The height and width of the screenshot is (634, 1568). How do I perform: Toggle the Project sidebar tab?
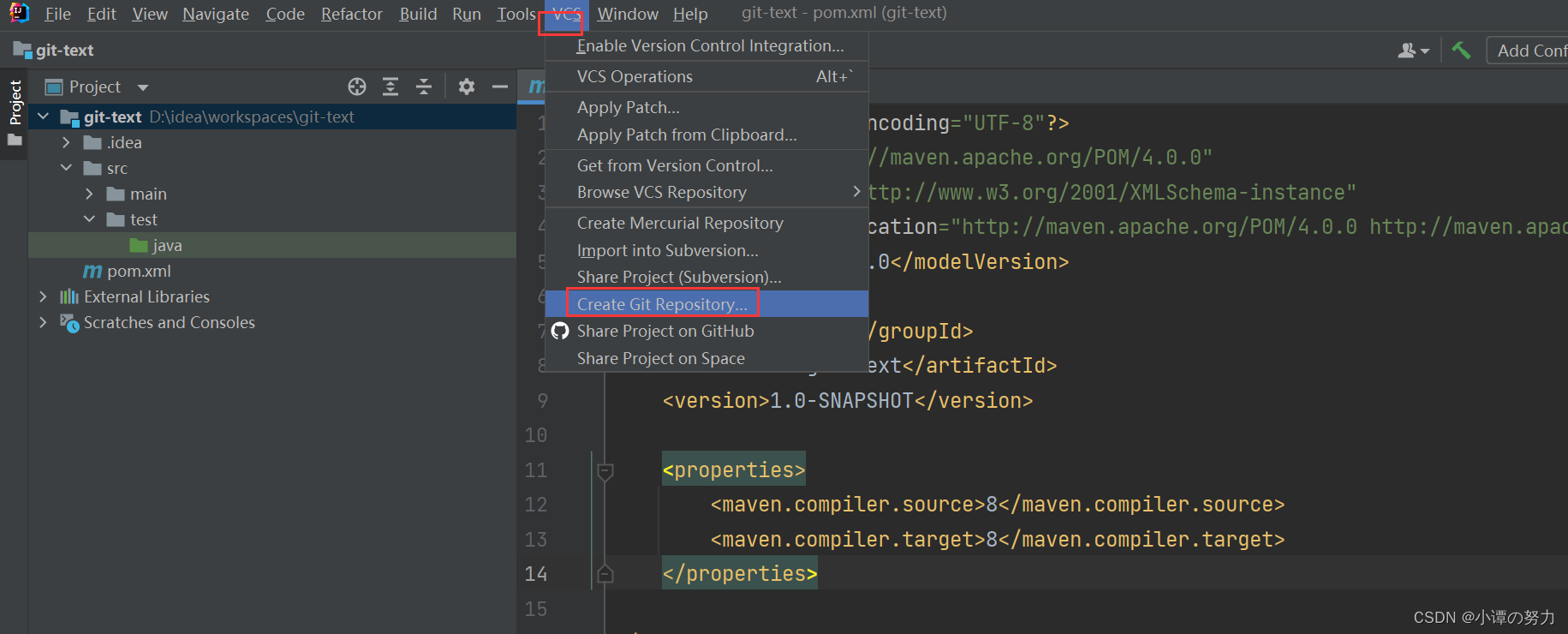tap(15, 112)
